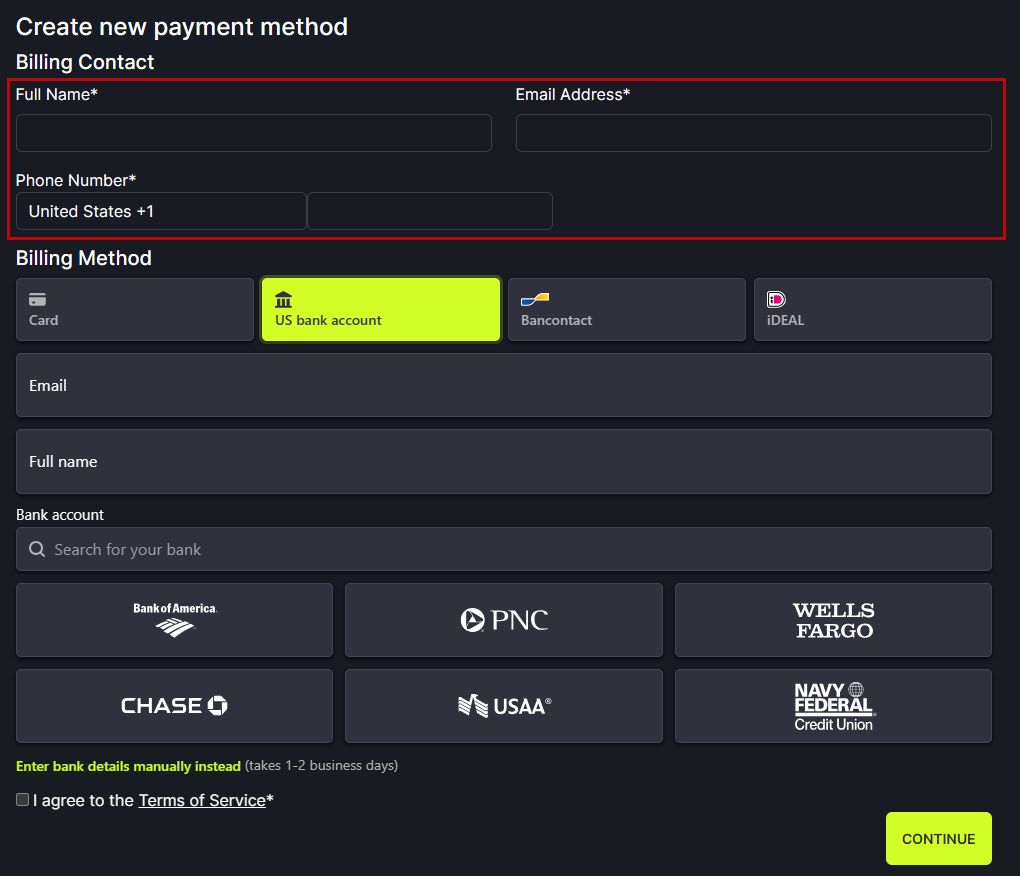Image resolution: width=1020 pixels, height=876 pixels.
Task: Choose the USAA bank tile
Action: click(504, 706)
